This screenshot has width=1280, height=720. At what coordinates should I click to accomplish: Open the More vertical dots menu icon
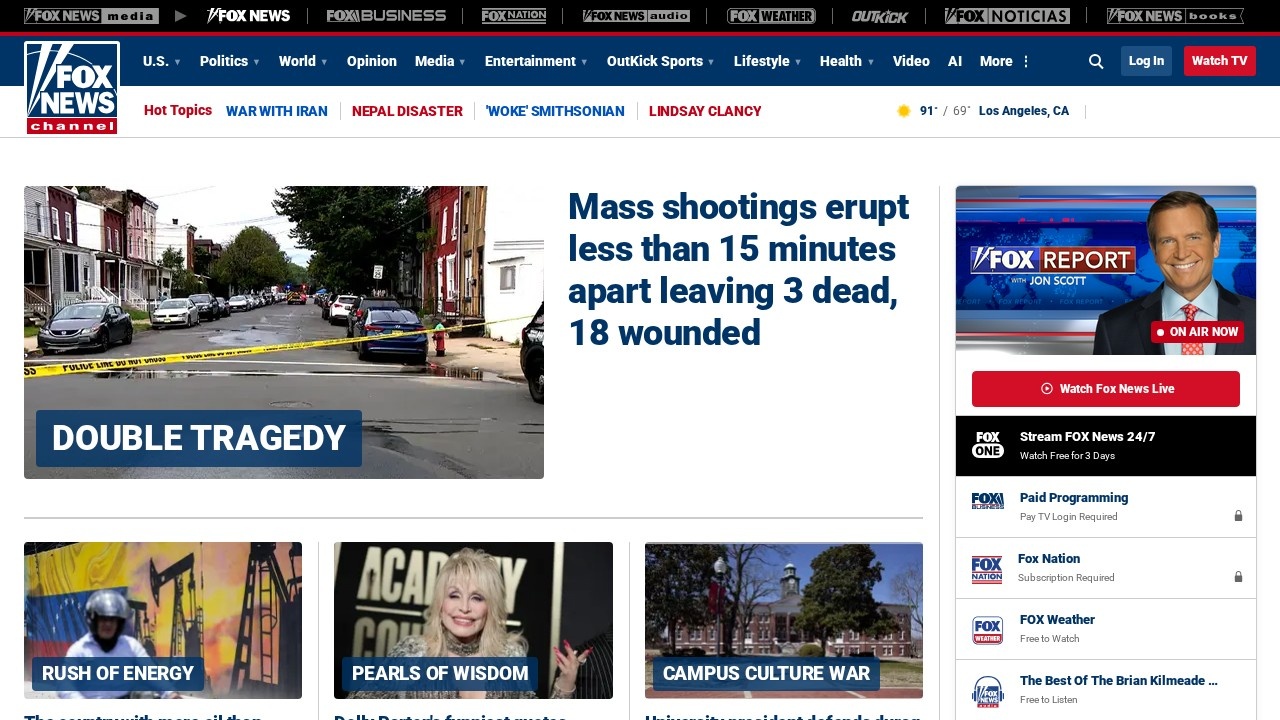(1026, 61)
